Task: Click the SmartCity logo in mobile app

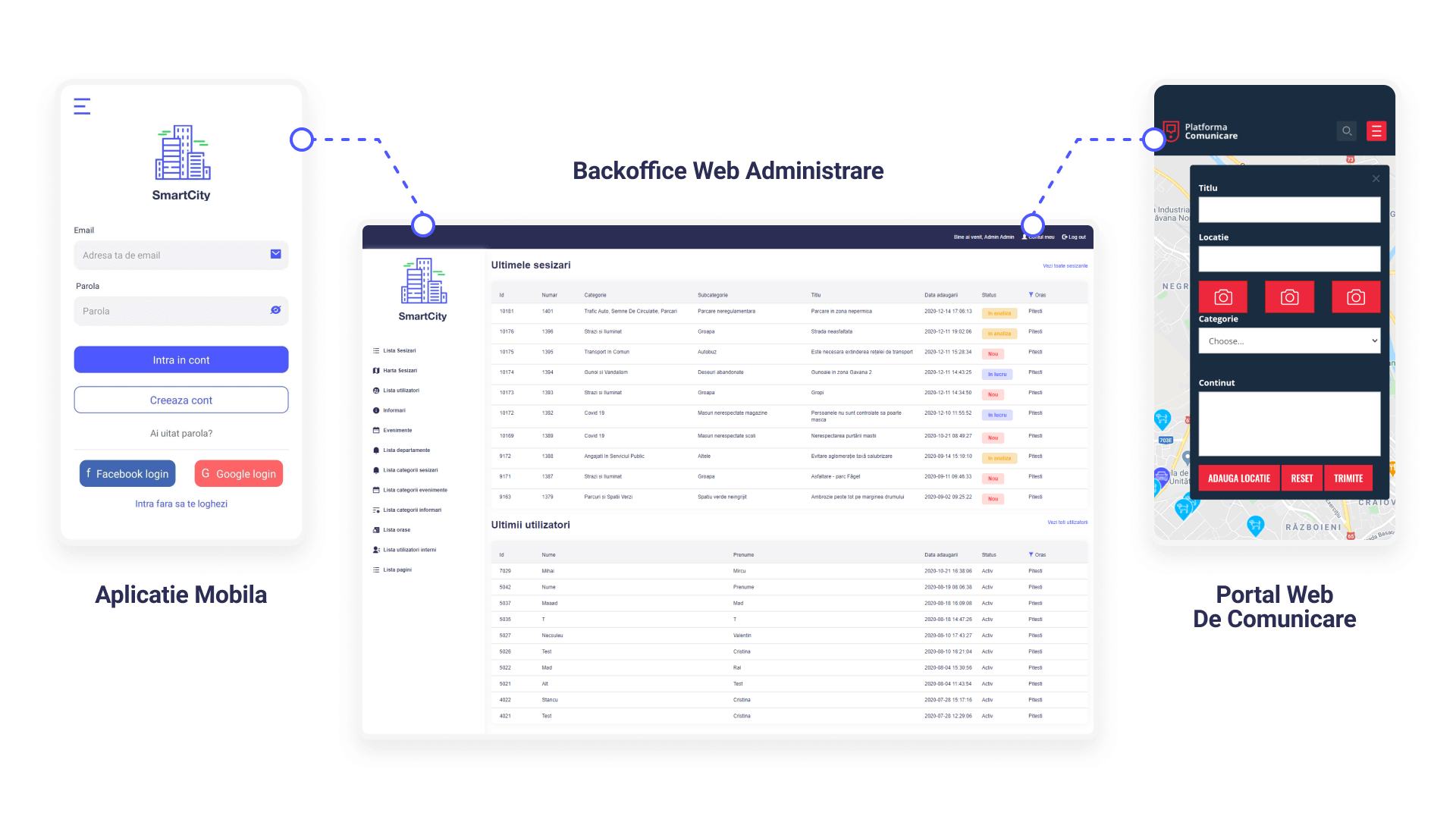Action: (x=181, y=163)
